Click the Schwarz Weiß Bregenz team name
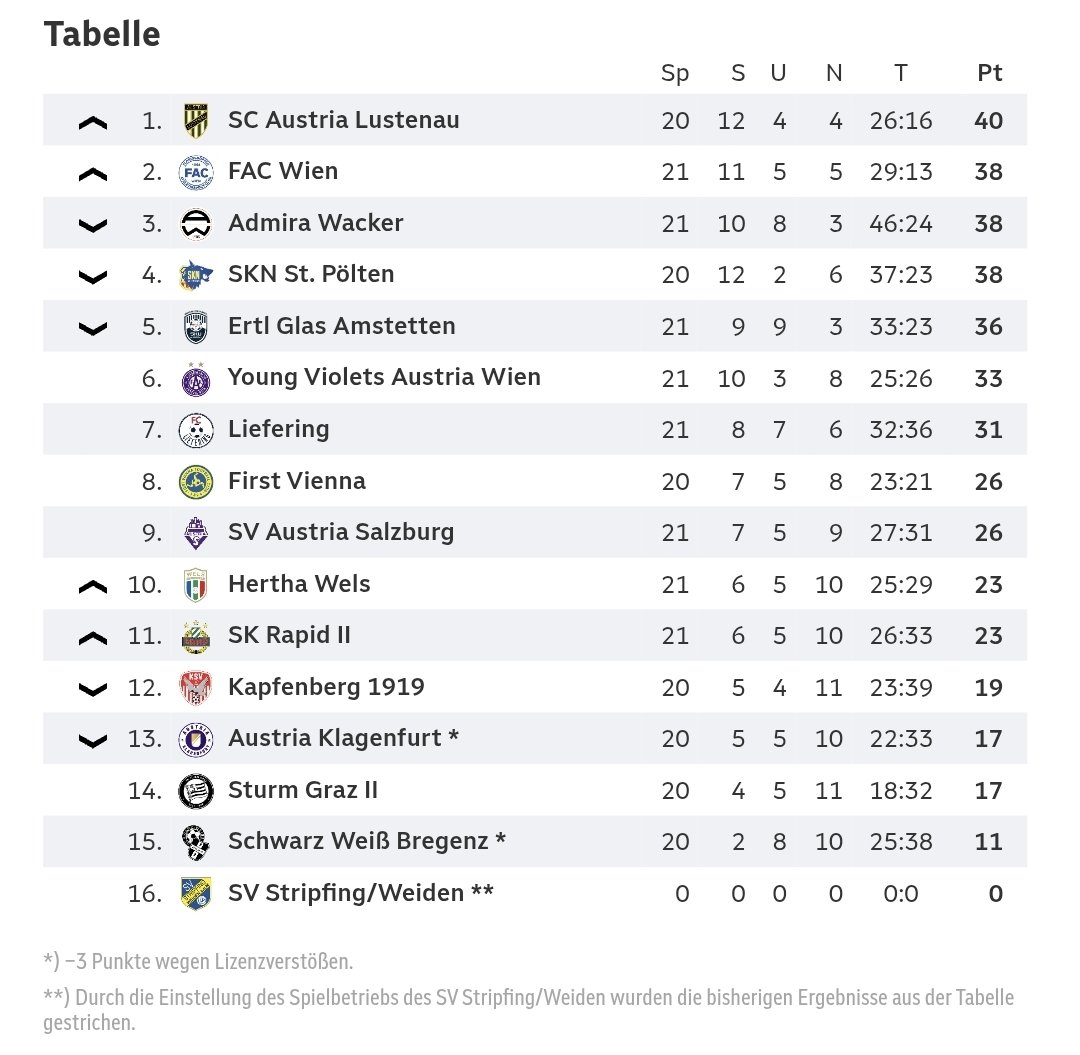The image size is (1080, 1055). (366, 841)
